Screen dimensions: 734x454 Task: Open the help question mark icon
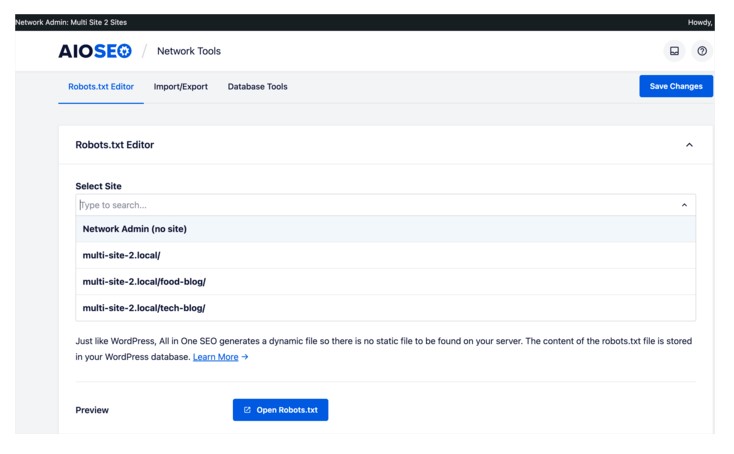(702, 51)
